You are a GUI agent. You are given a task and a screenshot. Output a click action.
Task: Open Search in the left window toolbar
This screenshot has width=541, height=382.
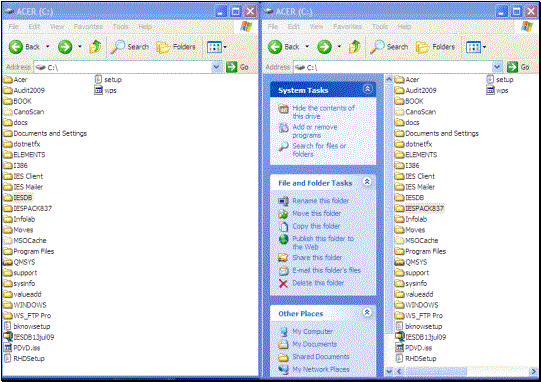130,47
